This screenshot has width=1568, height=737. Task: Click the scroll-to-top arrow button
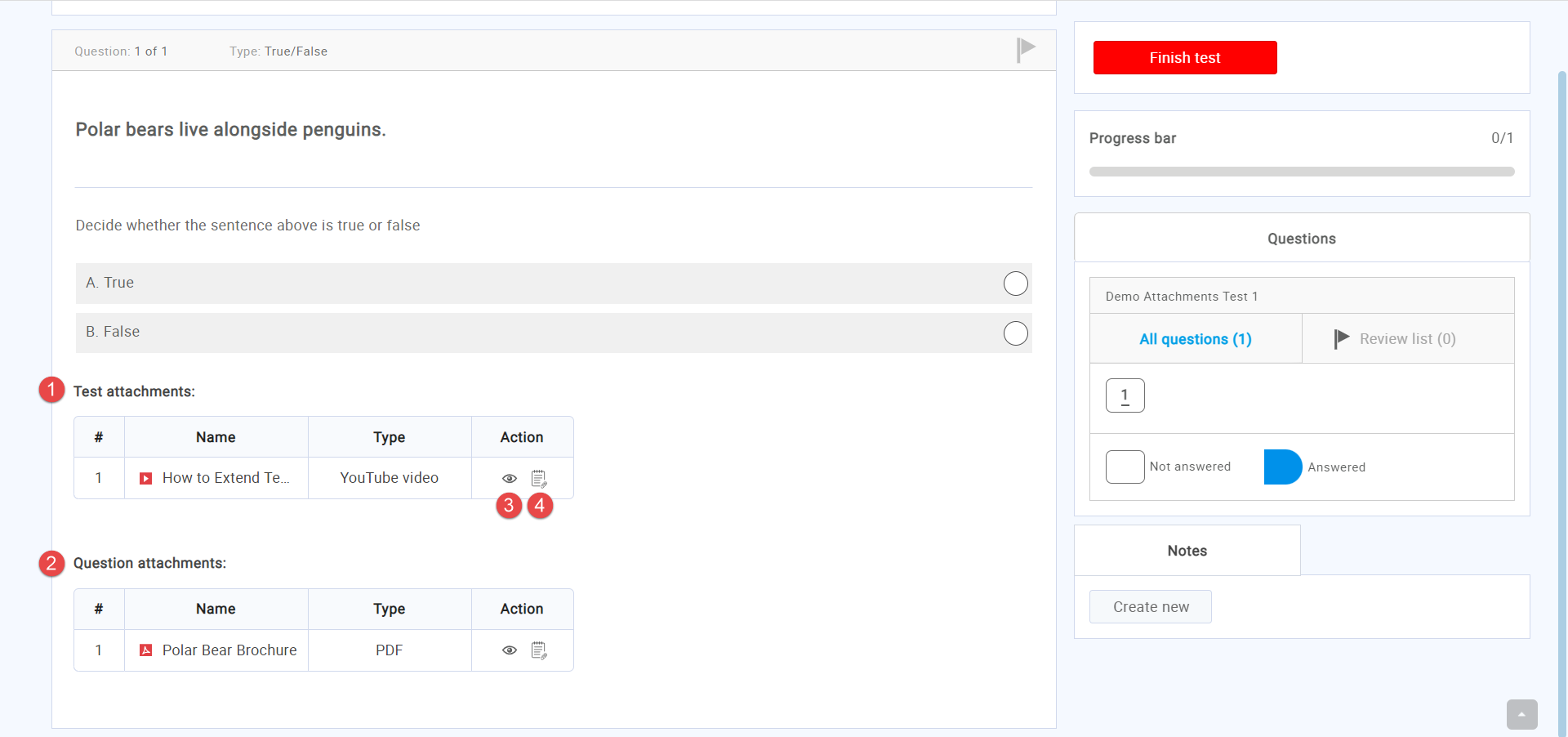(x=1521, y=714)
